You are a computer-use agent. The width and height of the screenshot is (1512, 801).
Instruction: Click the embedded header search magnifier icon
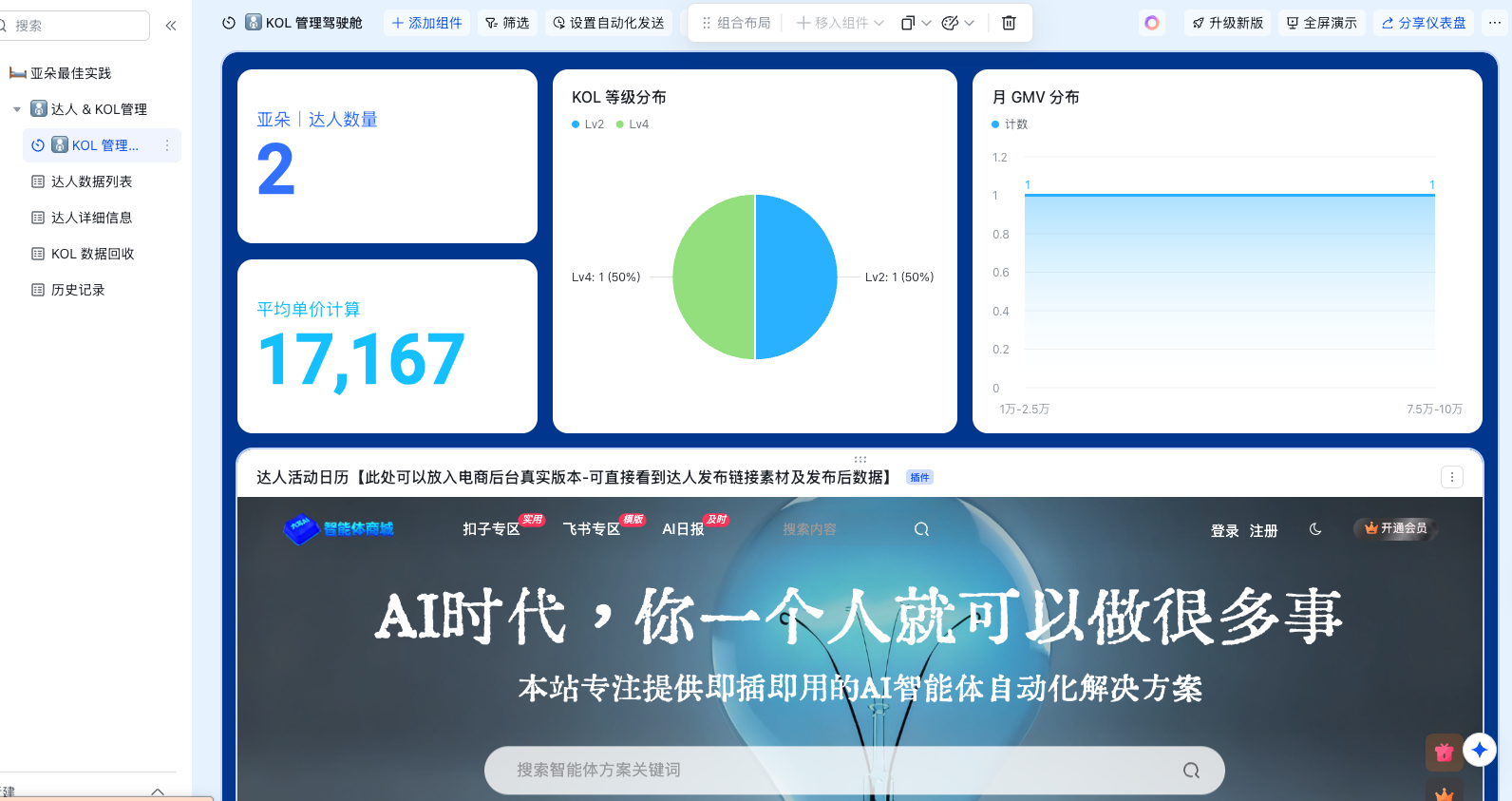[921, 529]
